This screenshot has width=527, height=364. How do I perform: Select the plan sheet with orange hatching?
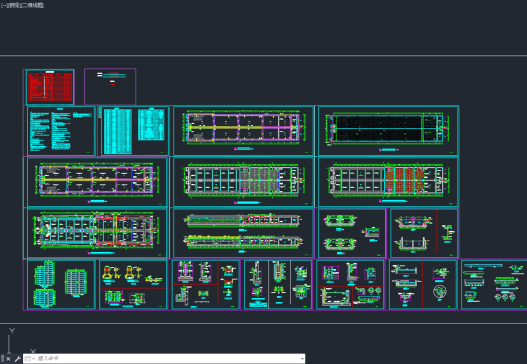coord(388,182)
